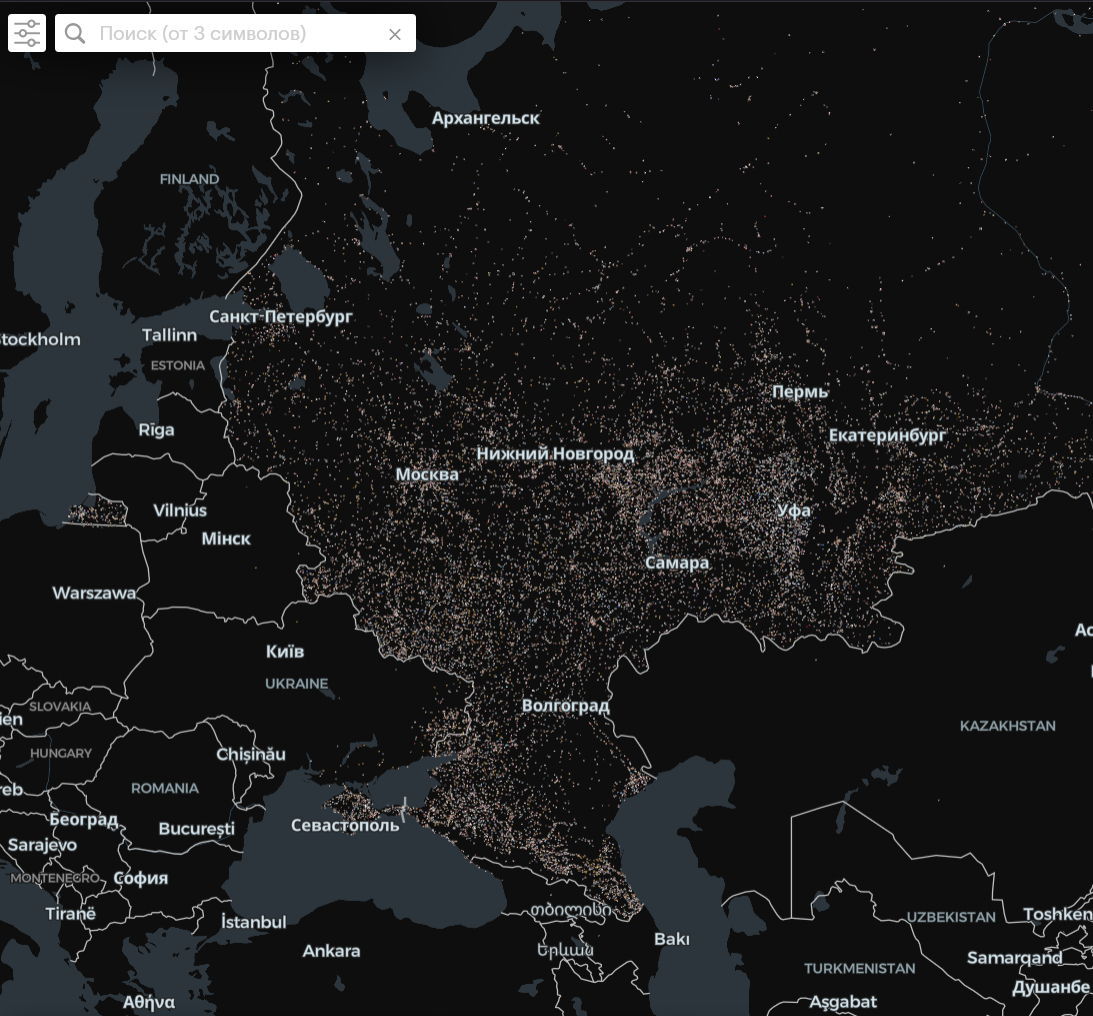Image resolution: width=1093 pixels, height=1016 pixels.
Task: Select Самара on the map
Action: 677,563
